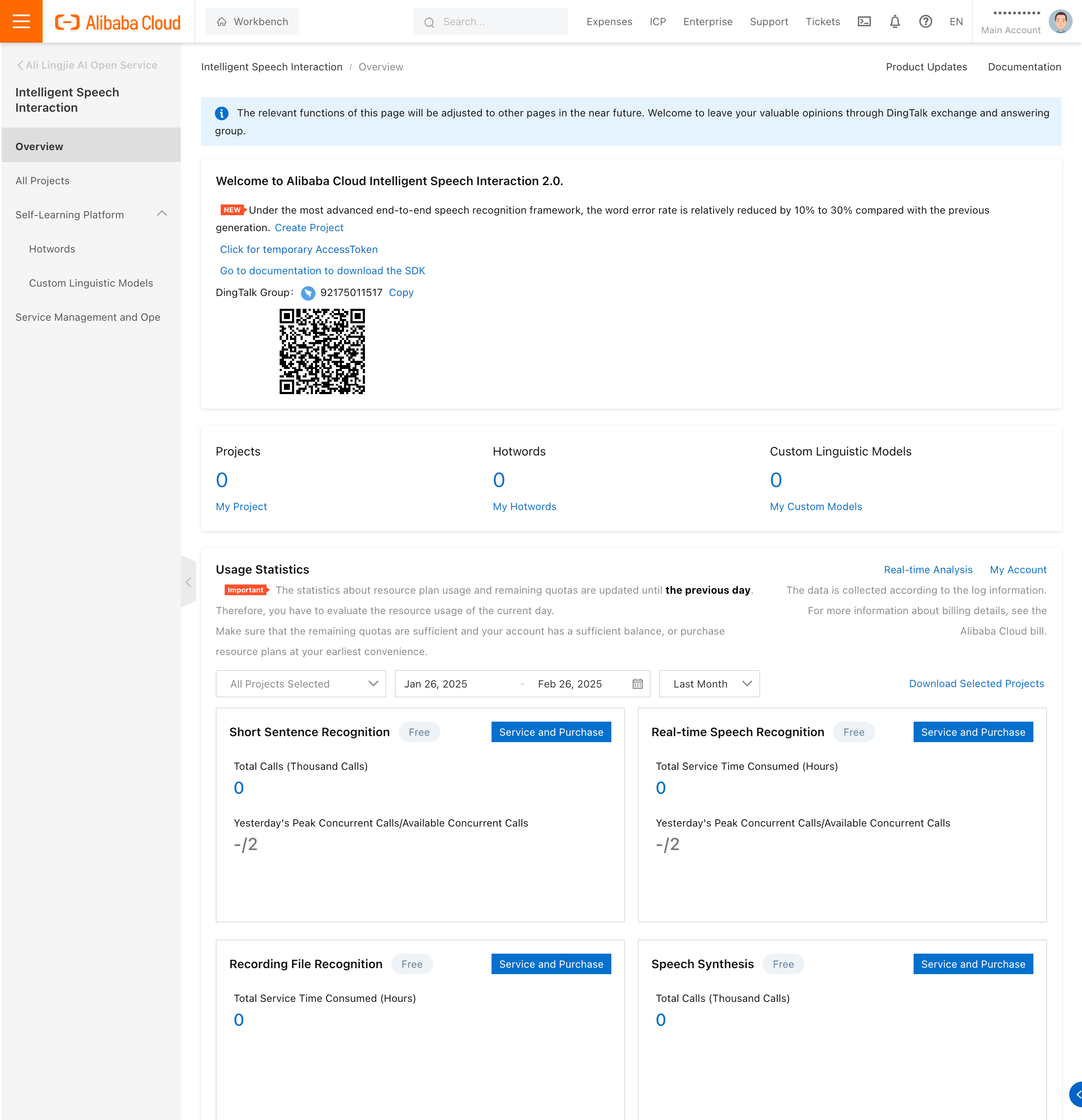The height and width of the screenshot is (1120, 1082).
Task: Open All Projects sidebar item
Action: 42,180
